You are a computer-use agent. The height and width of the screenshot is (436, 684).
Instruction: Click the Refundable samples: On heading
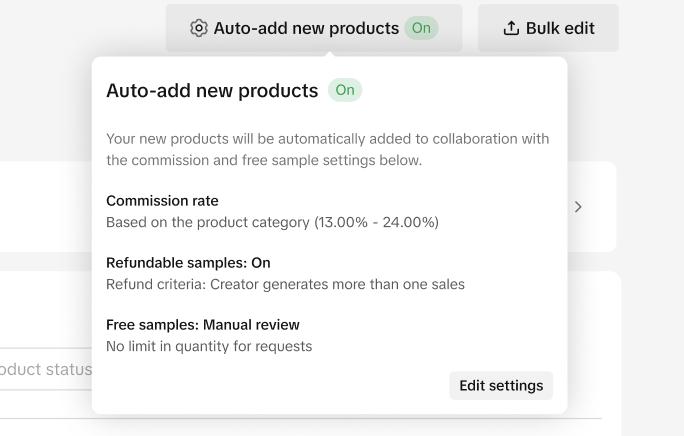tap(188, 263)
